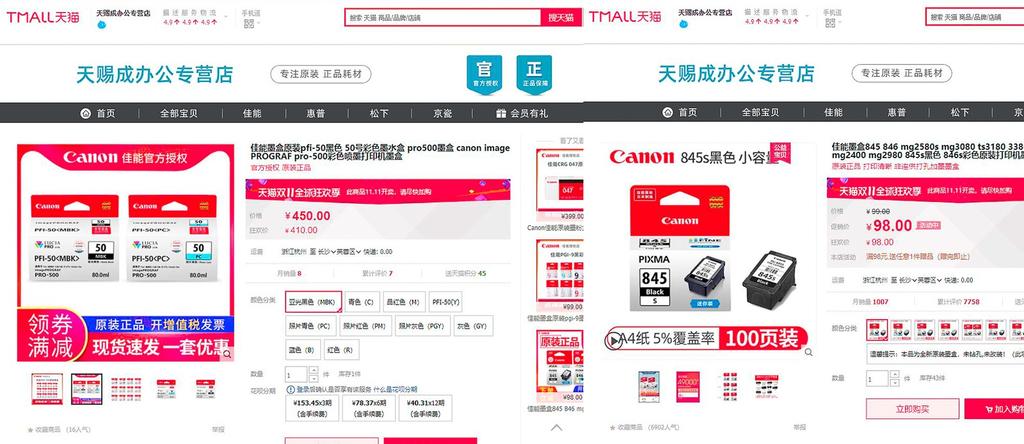Open 京瓷 in the left page navigation

tap(442, 113)
